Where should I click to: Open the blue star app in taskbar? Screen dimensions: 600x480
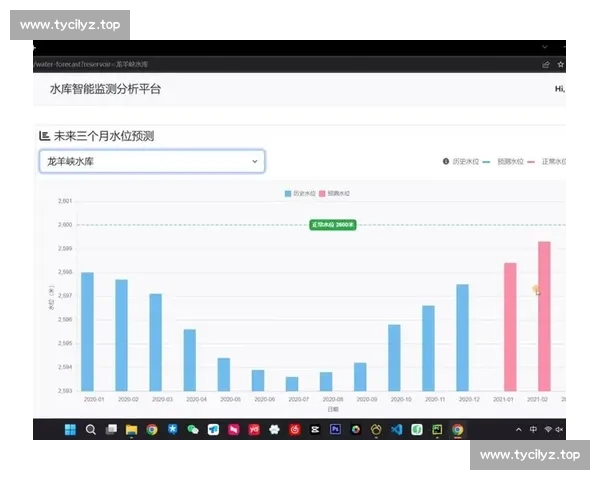click(173, 429)
